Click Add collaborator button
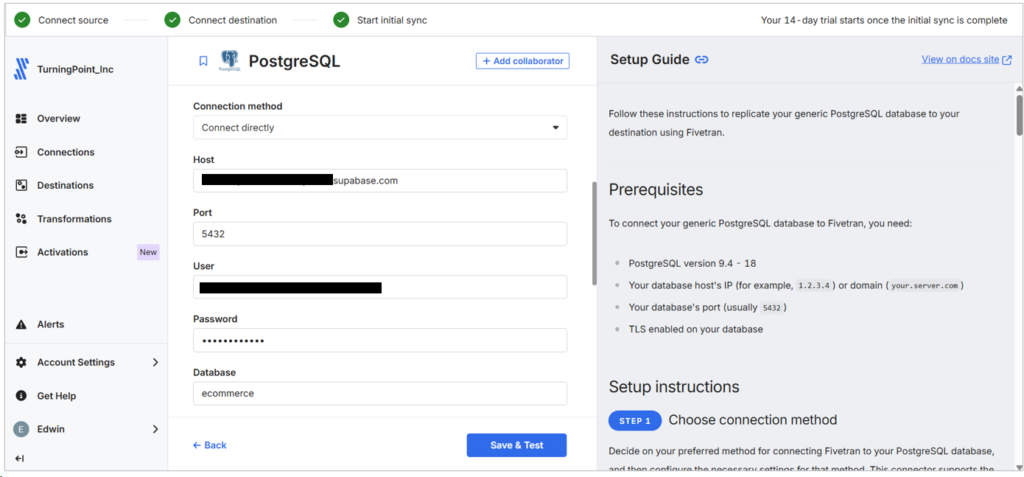1024x477 pixels. pyautogui.click(x=522, y=61)
